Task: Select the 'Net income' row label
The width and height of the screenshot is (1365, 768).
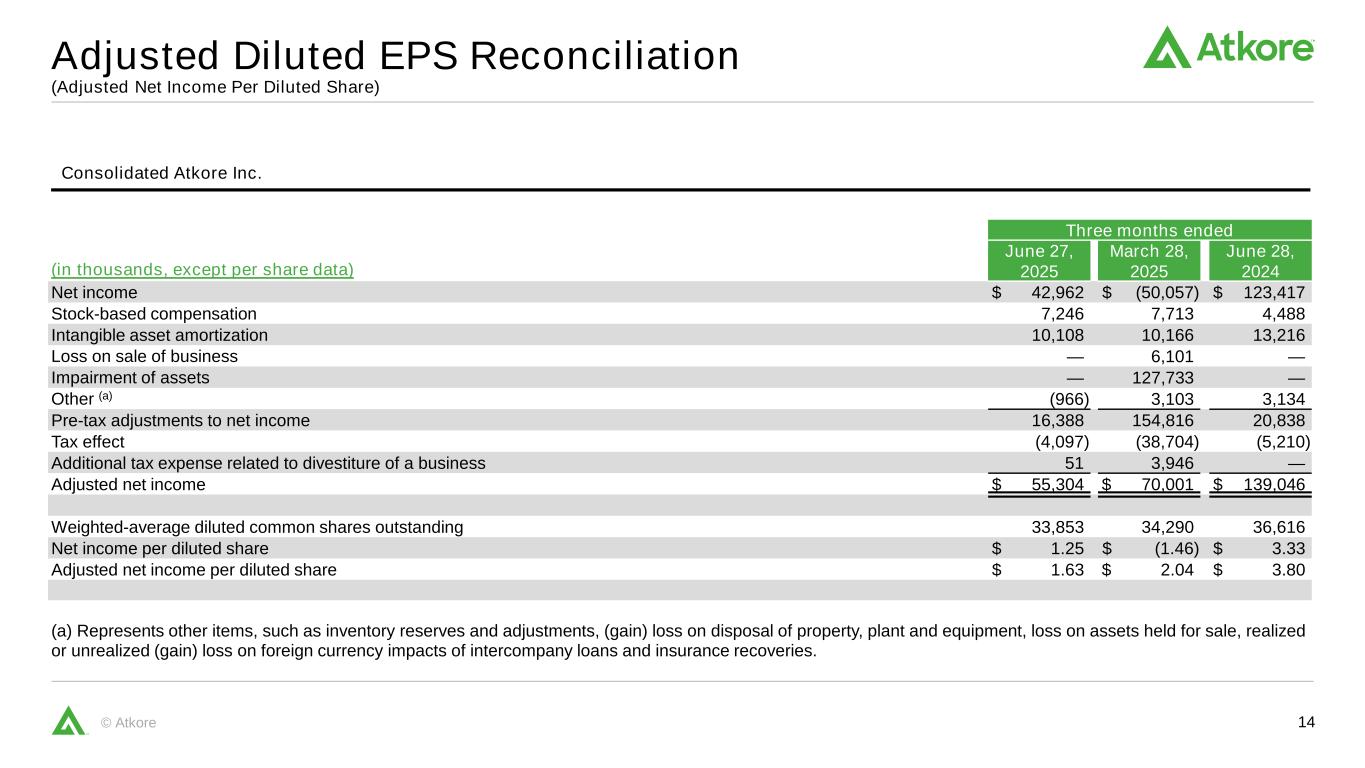Action: pyautogui.click(x=94, y=293)
